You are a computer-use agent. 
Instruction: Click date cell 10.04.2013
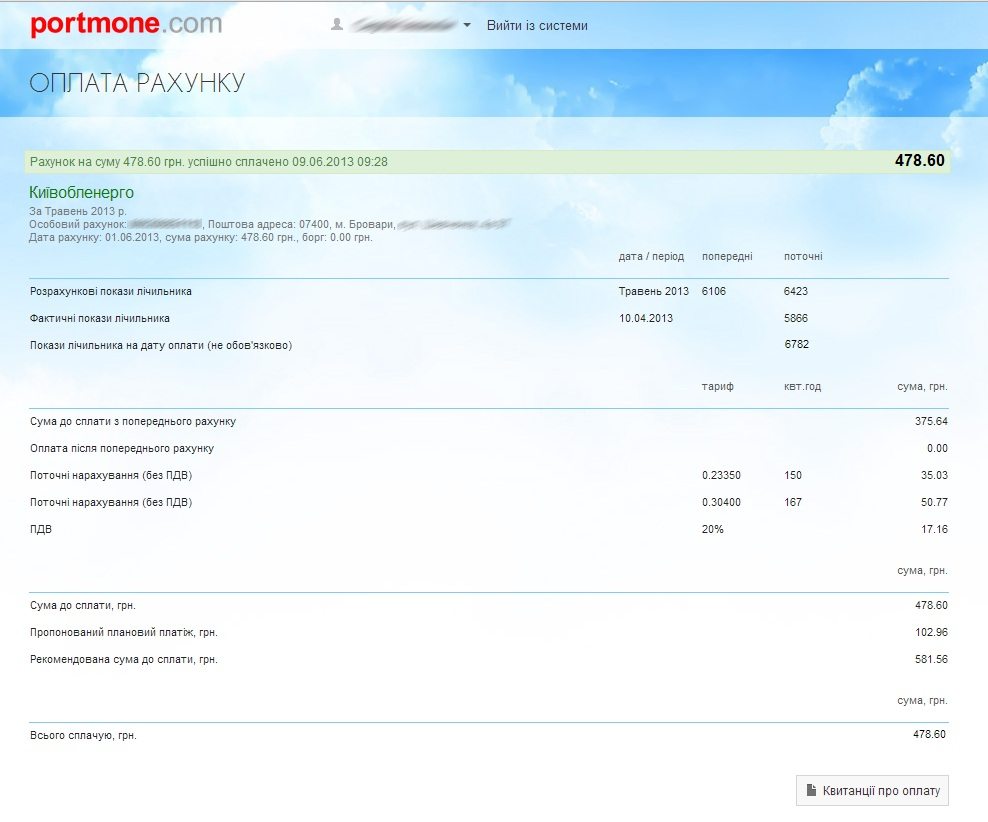pos(645,318)
